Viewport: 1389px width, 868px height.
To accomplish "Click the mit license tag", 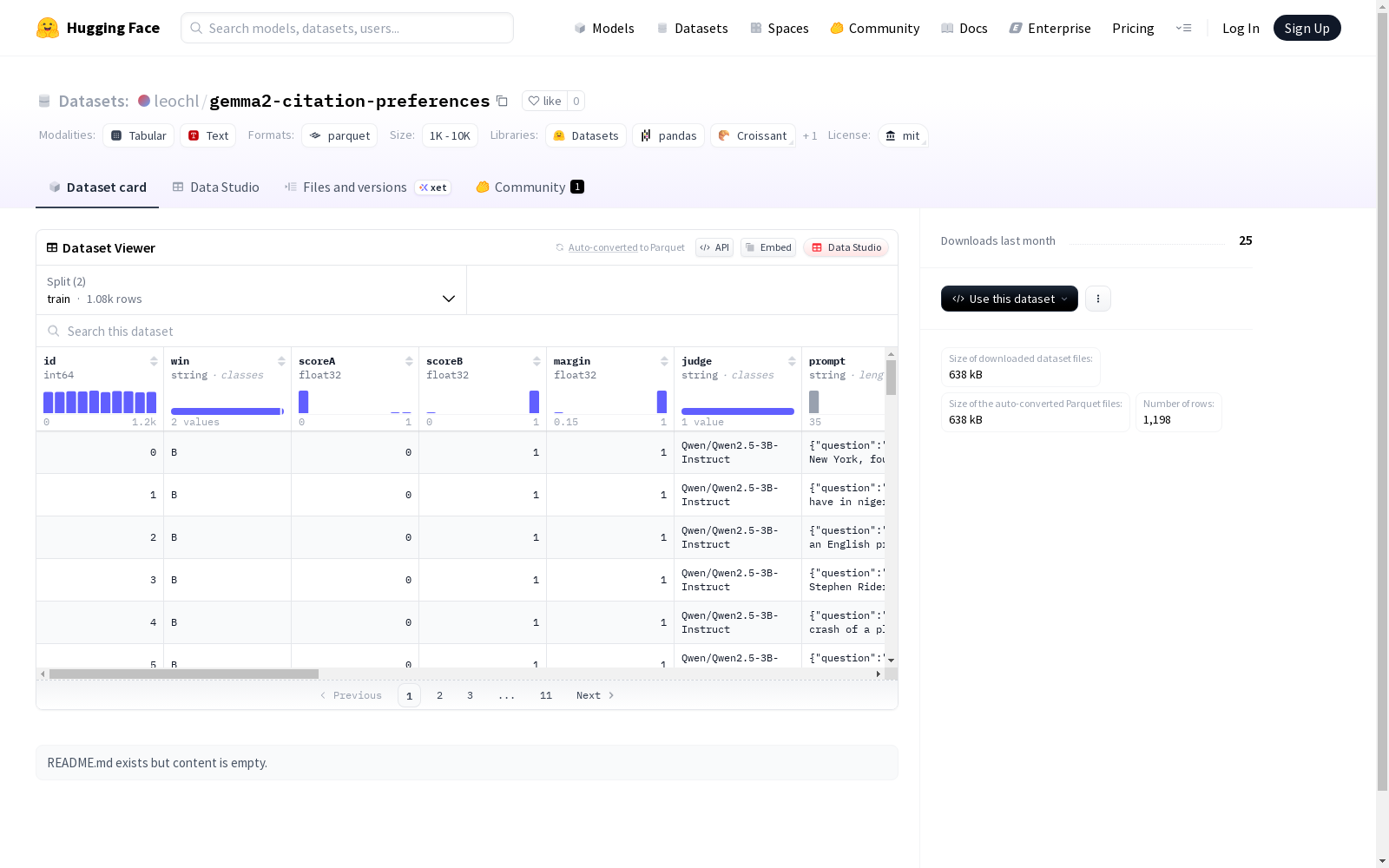I will click(903, 135).
